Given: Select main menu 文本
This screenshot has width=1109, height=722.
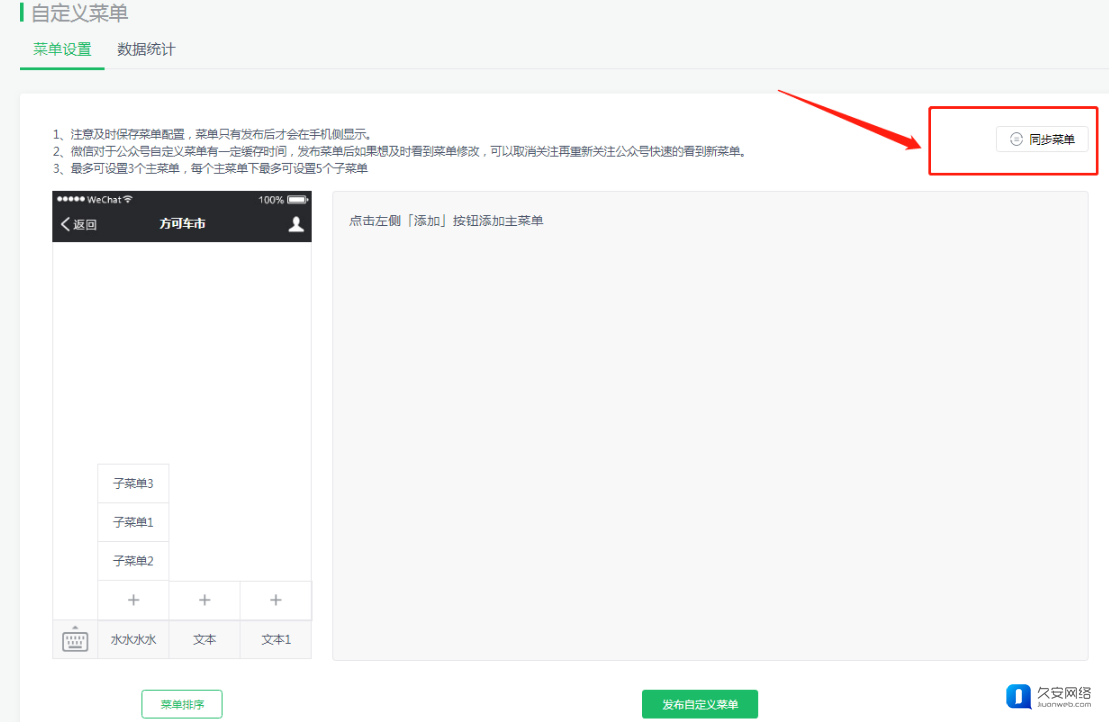Looking at the screenshot, I should (204, 640).
